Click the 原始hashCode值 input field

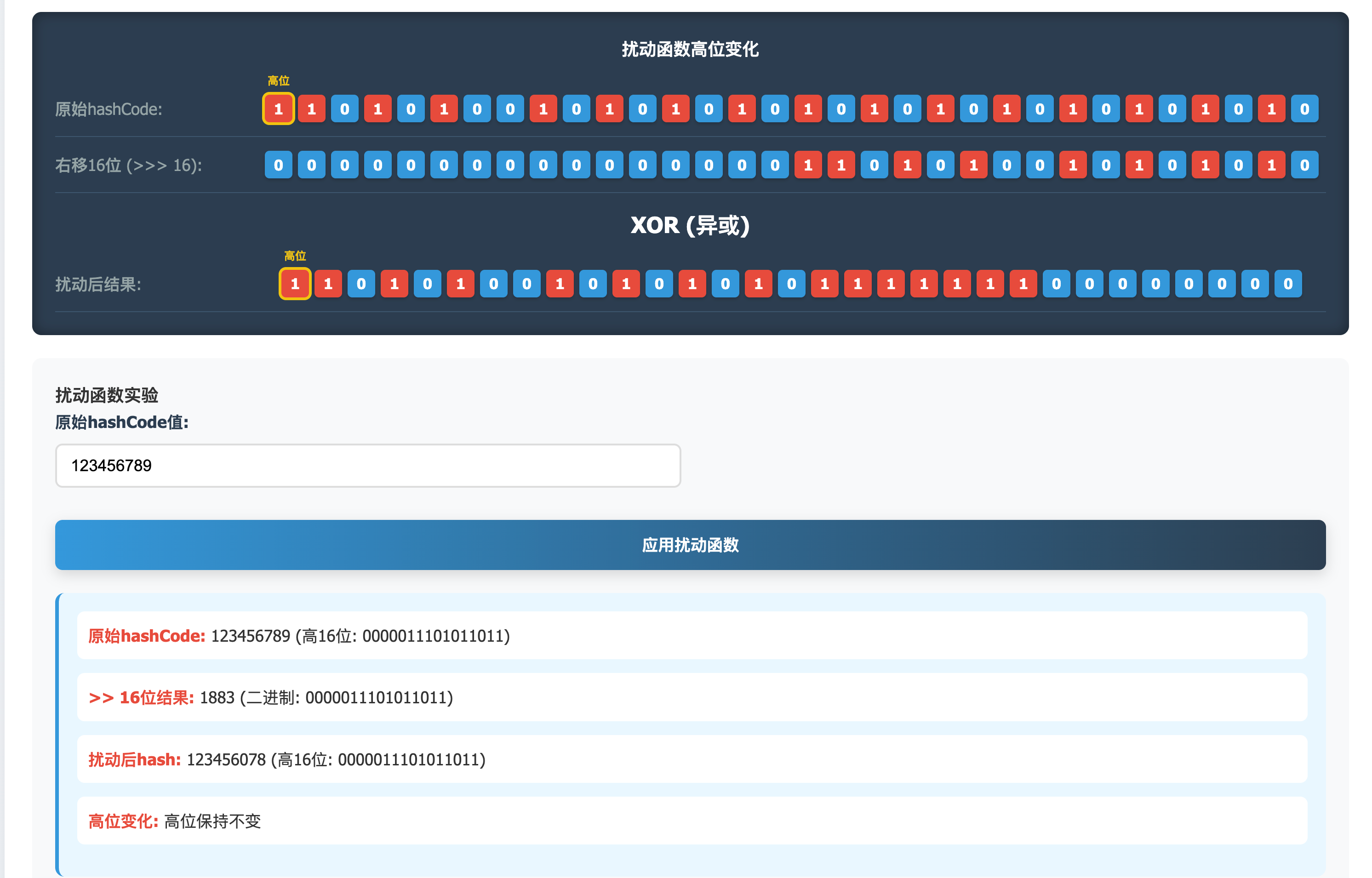click(x=368, y=466)
